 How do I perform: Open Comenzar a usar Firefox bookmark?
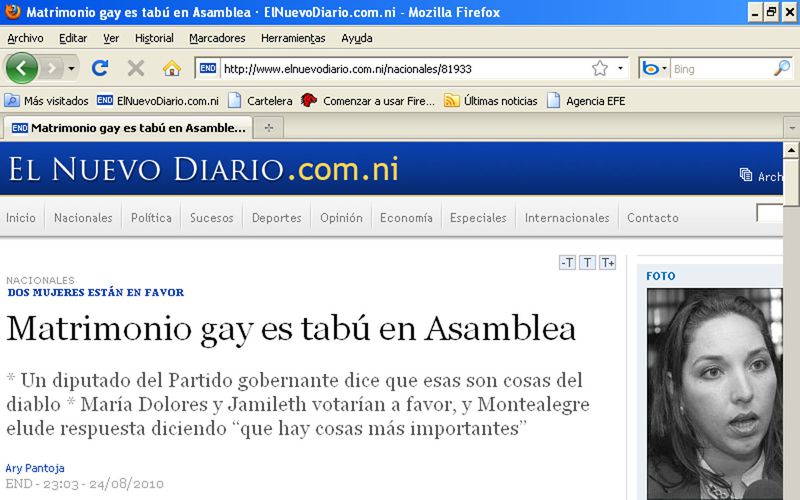pyautogui.click(x=367, y=101)
